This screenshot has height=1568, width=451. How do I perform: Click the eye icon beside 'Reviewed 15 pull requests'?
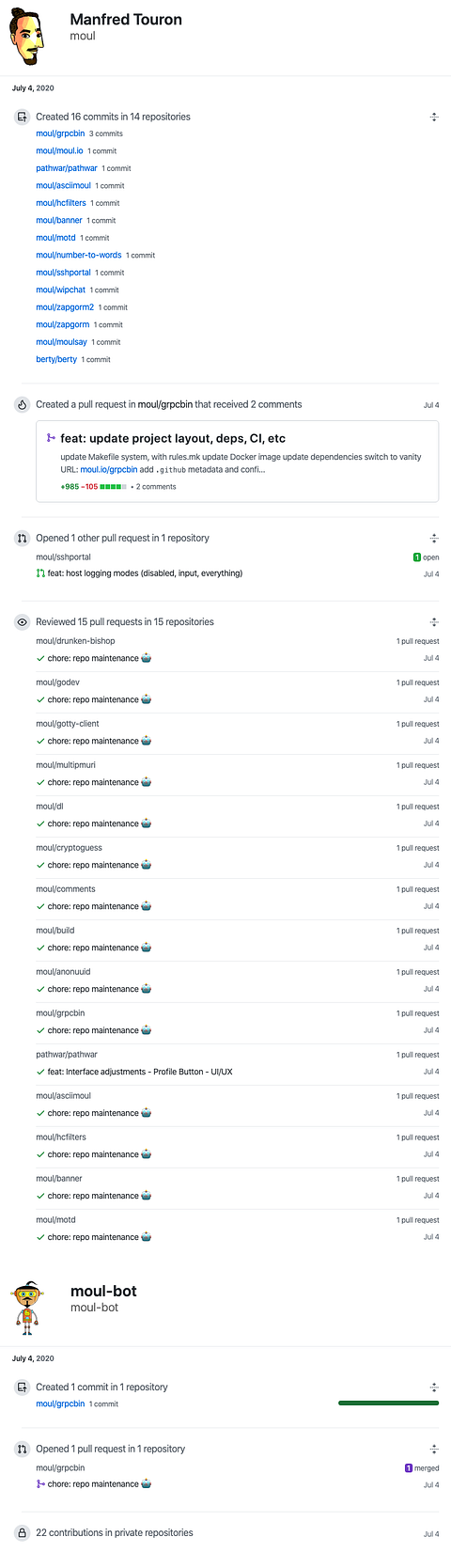tap(22, 621)
